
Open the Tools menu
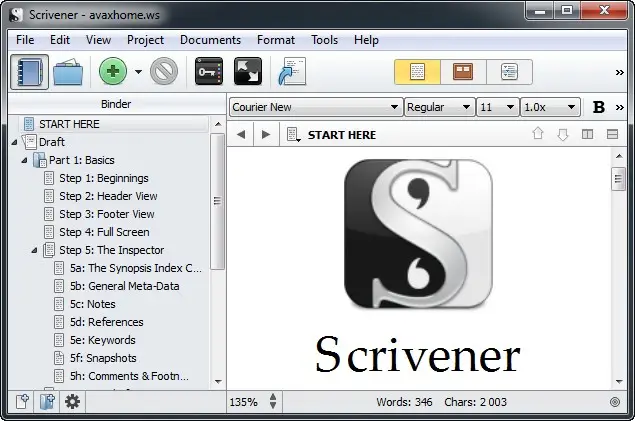(x=324, y=40)
